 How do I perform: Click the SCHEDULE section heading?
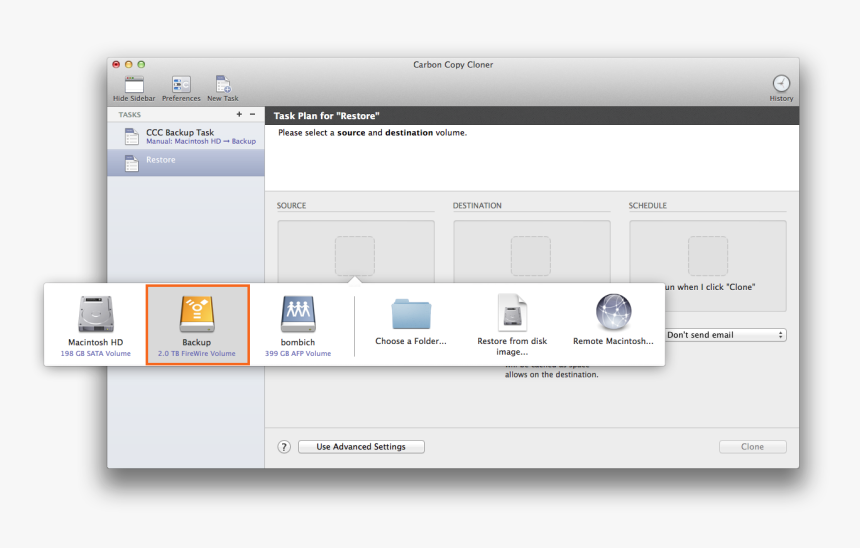tap(648, 205)
